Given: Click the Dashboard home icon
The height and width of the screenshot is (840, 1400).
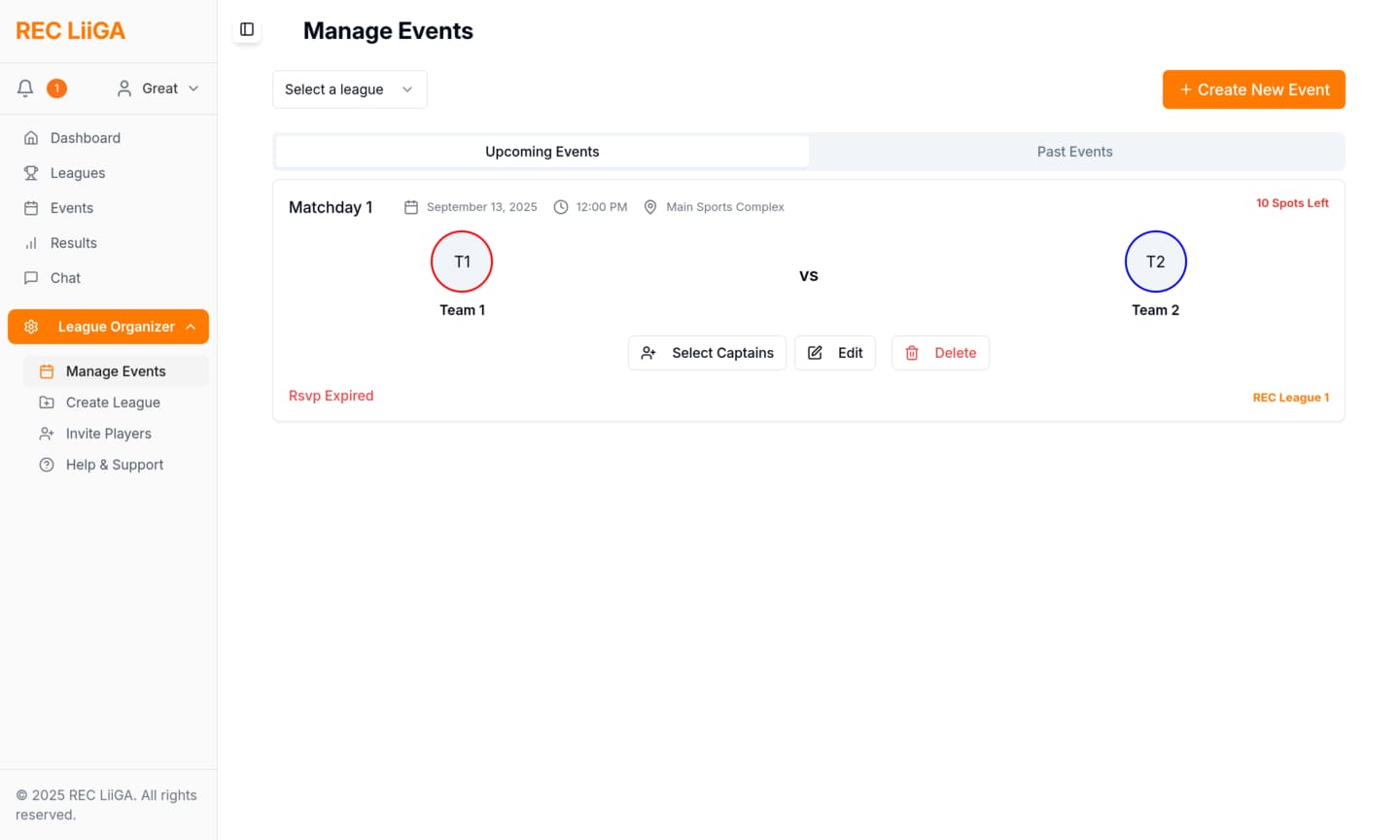Looking at the screenshot, I should tap(31, 138).
